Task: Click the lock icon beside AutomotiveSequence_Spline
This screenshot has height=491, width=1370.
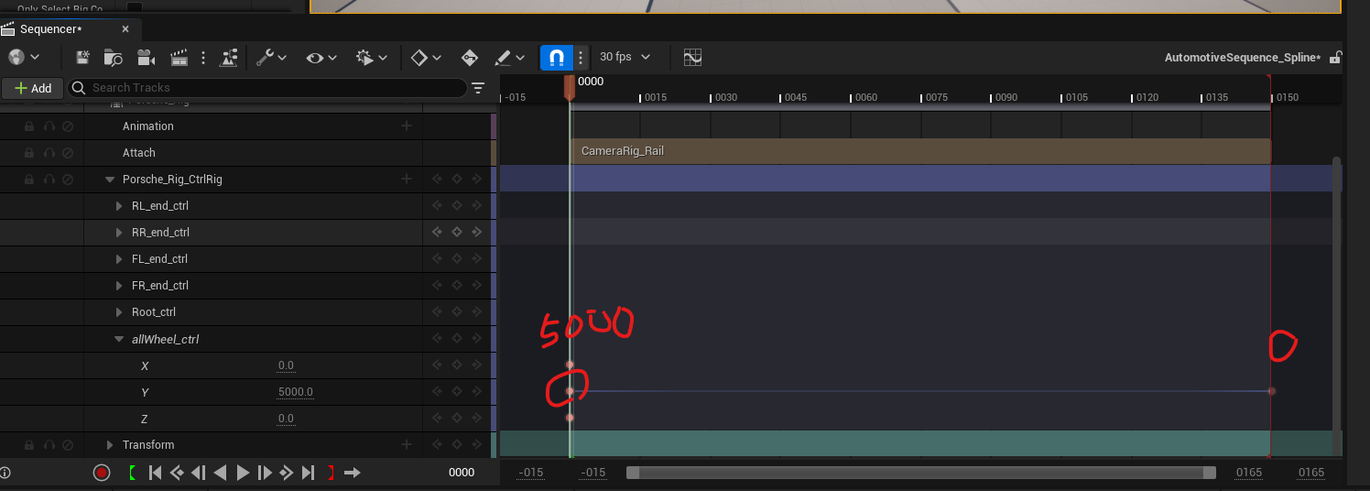Action: click(1334, 57)
